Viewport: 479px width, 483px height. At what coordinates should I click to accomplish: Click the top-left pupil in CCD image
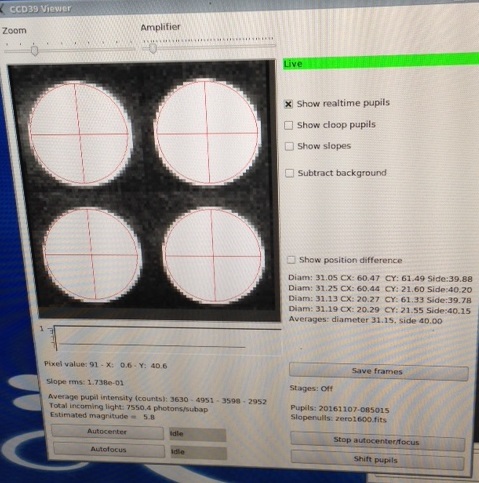[x=79, y=134]
